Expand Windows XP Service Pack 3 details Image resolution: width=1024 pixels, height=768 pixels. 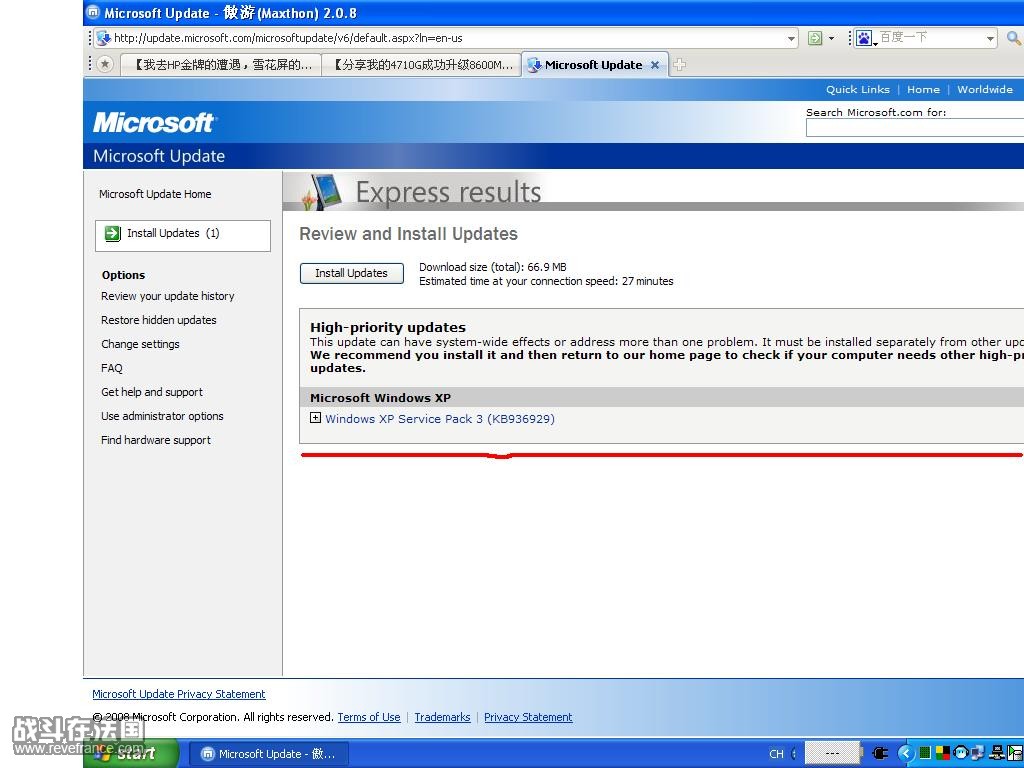(x=315, y=418)
